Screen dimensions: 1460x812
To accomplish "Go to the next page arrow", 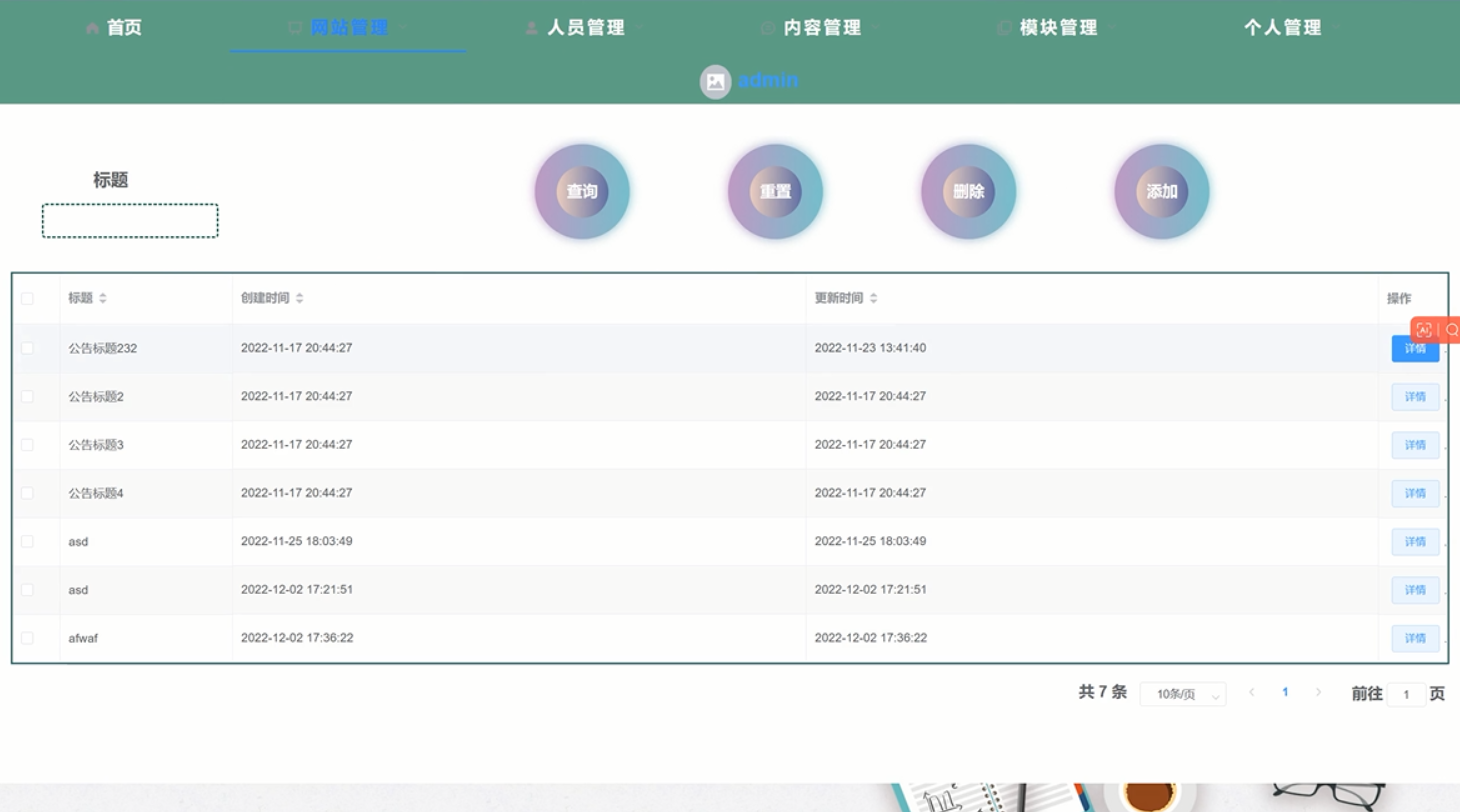I will pos(1318,693).
